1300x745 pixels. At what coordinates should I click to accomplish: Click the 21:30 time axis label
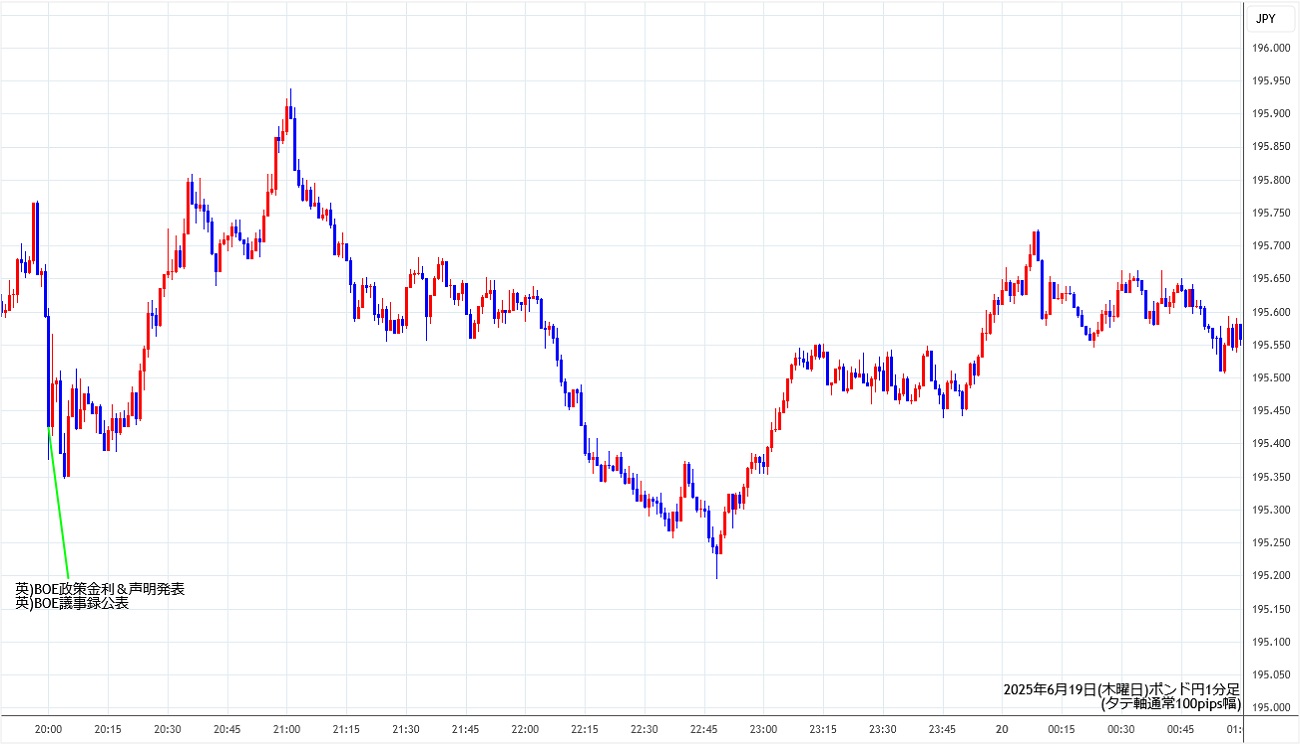pyautogui.click(x=406, y=730)
